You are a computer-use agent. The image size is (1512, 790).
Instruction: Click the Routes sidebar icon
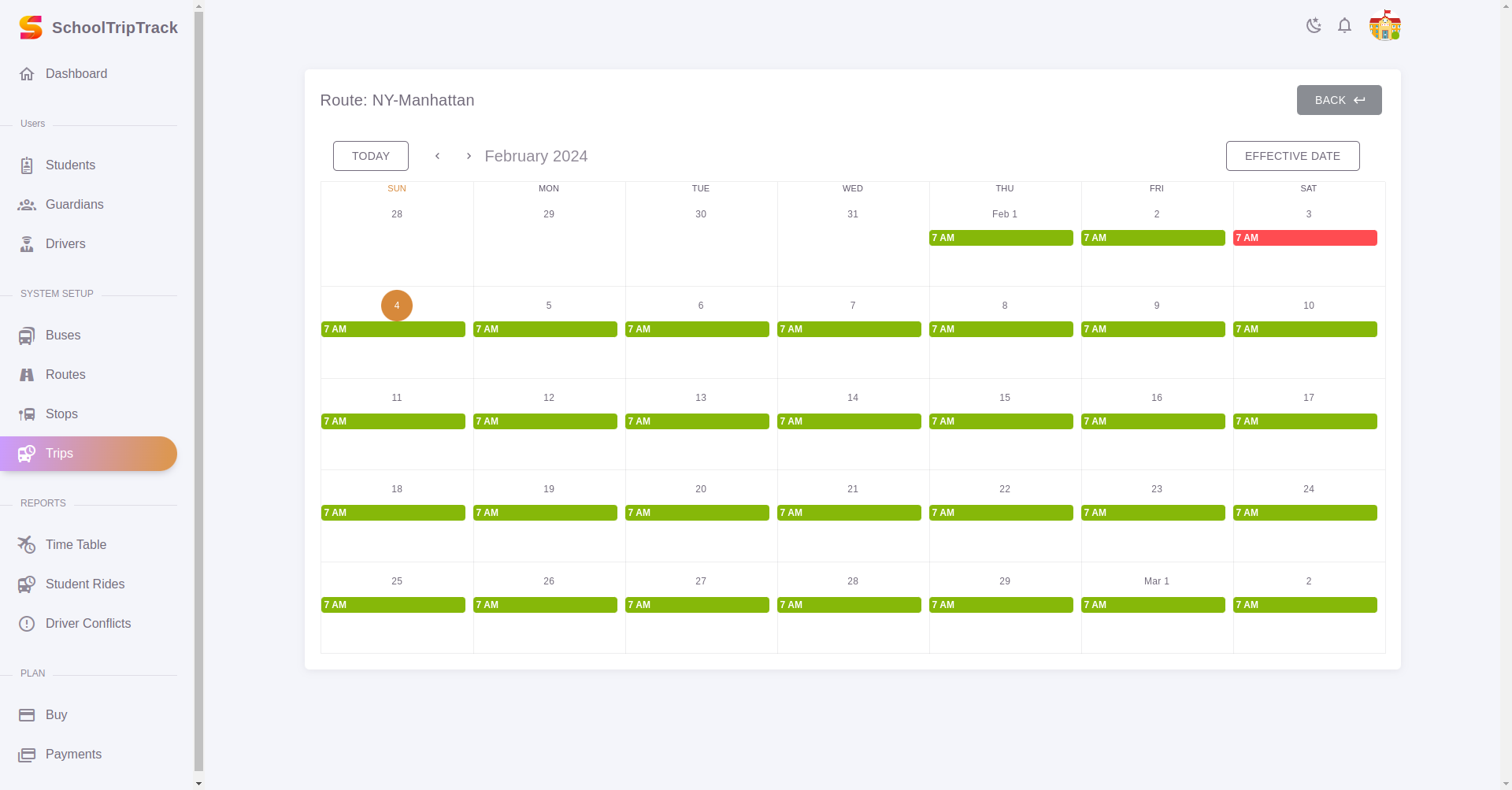(x=27, y=374)
